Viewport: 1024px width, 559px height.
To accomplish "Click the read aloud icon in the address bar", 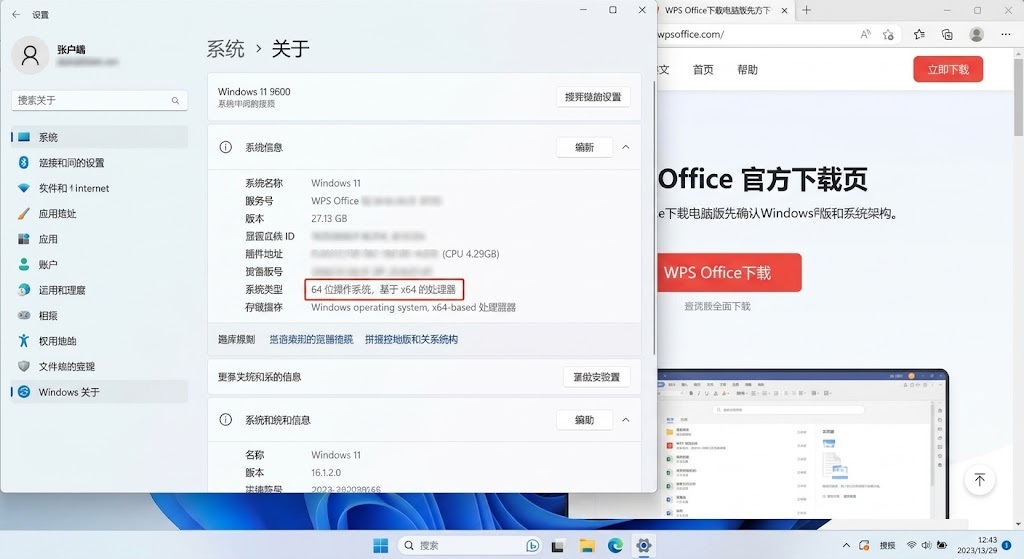I will pos(865,35).
